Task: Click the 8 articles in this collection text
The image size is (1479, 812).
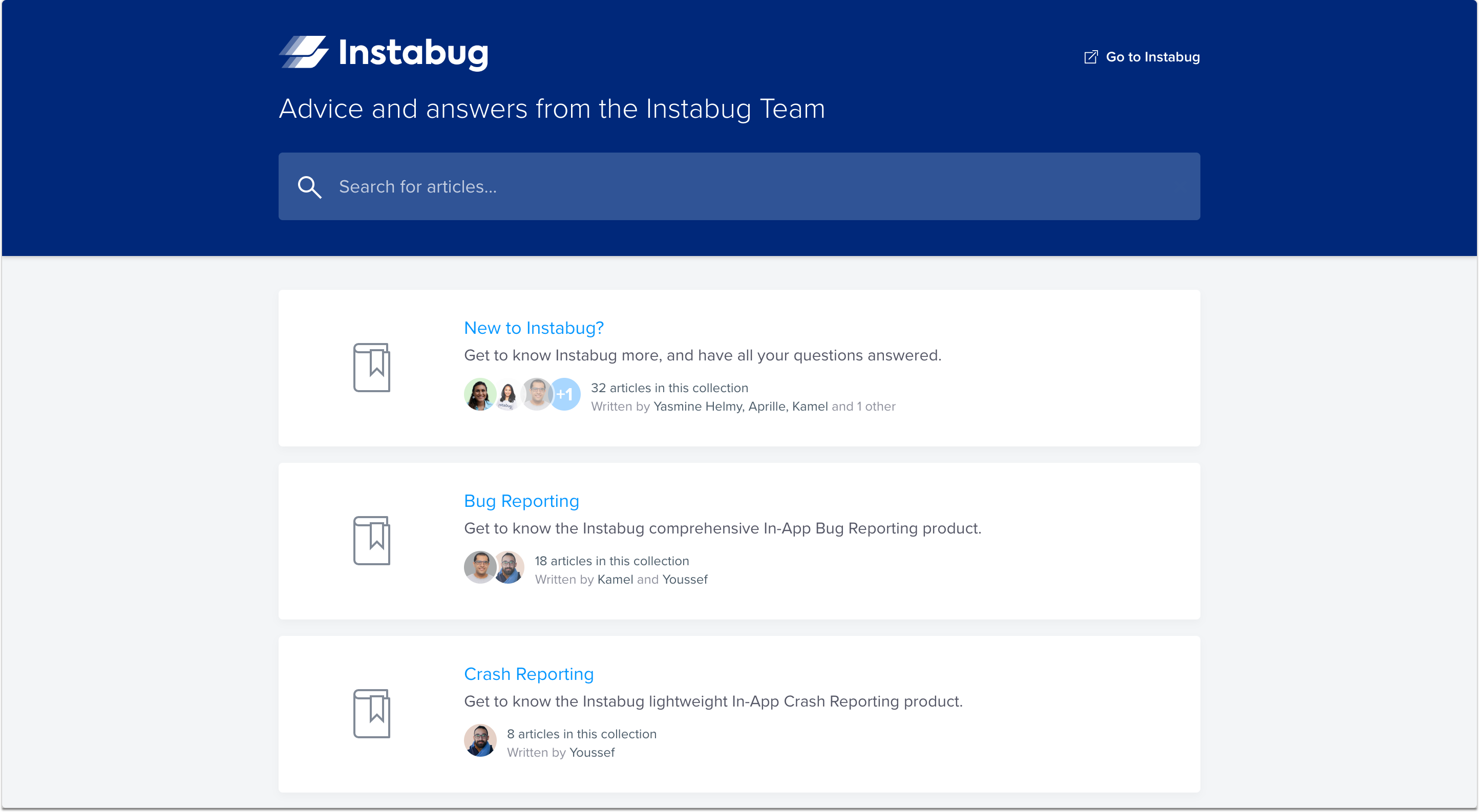Action: click(581, 734)
